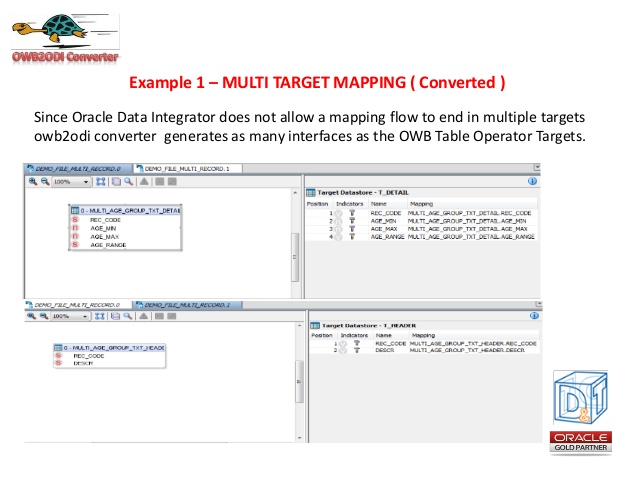Click the info icon above T_HEADER datastore

click(534, 315)
